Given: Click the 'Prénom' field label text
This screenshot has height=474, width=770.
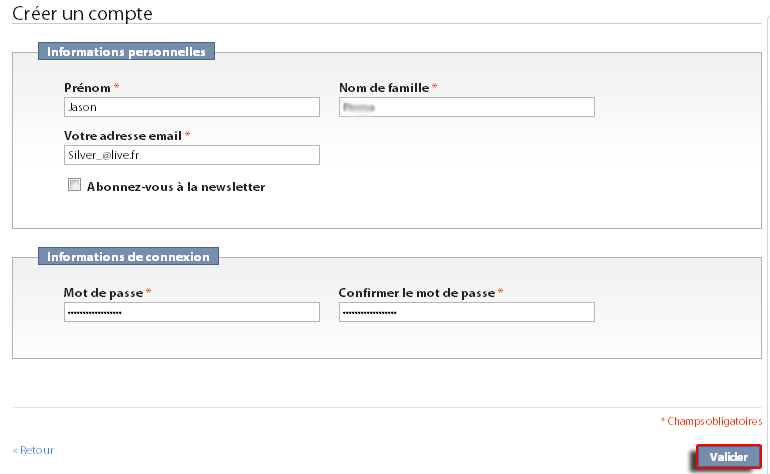Looking at the screenshot, I should point(87,88).
